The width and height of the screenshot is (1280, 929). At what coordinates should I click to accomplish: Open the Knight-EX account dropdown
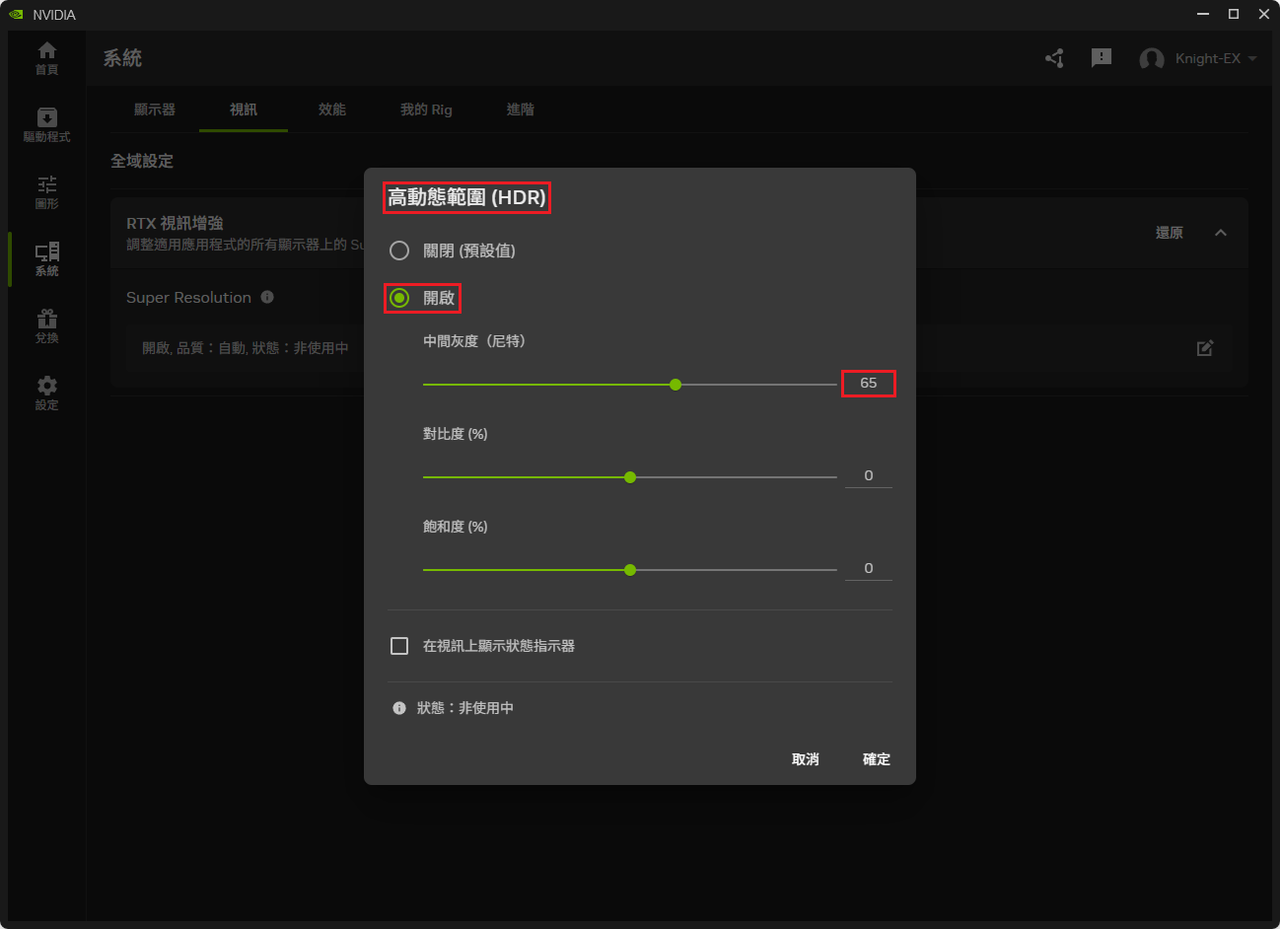click(1252, 59)
